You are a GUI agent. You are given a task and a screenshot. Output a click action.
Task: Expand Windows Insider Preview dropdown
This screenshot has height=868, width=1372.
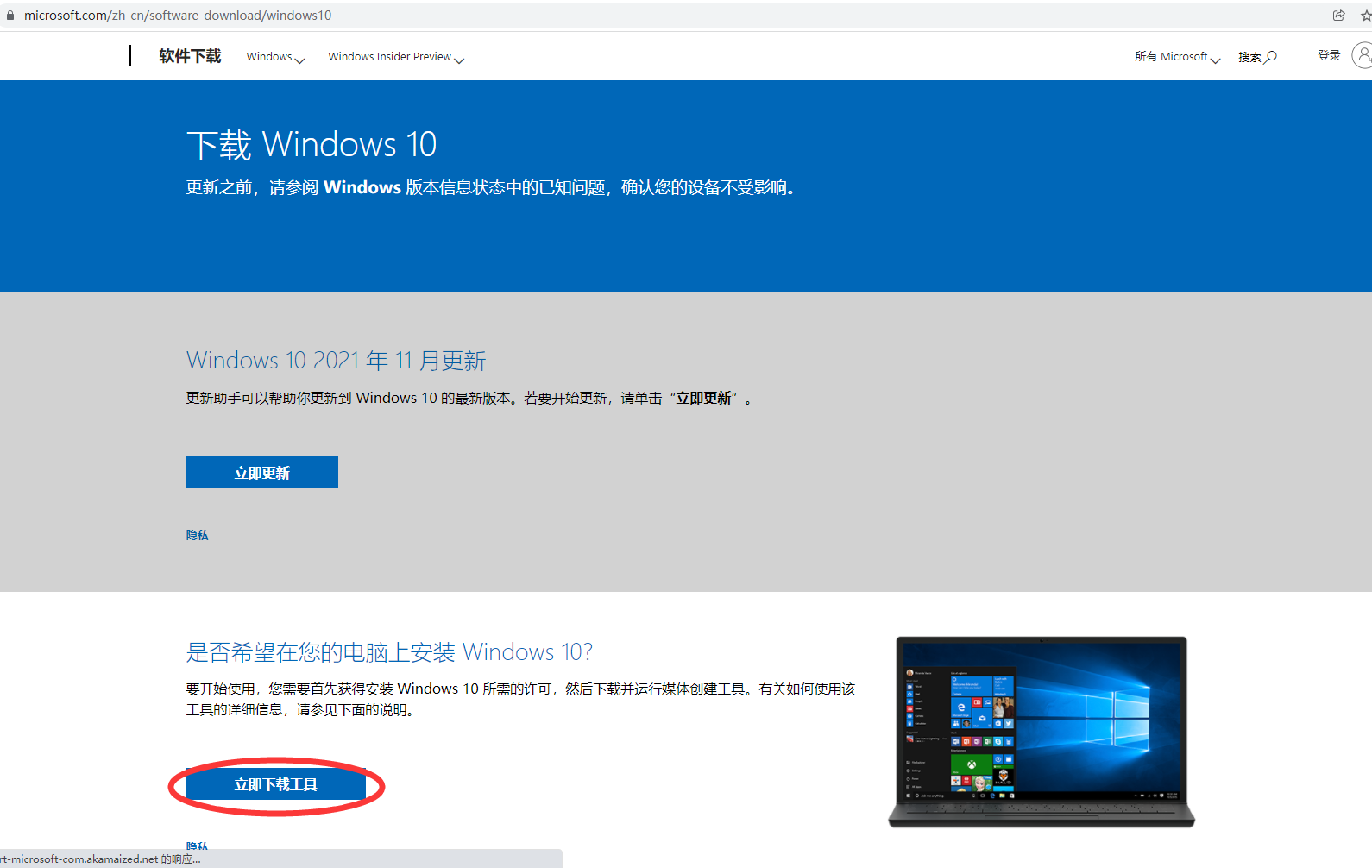396,57
